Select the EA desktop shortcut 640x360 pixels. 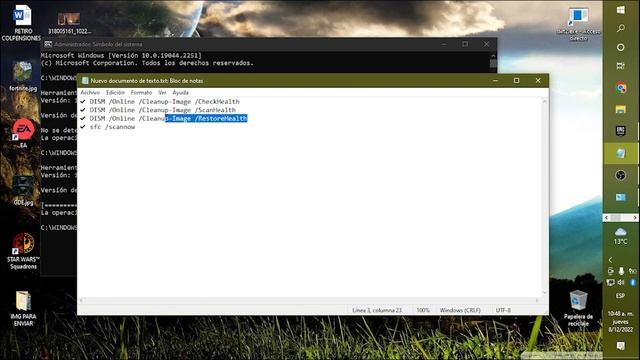(23, 133)
